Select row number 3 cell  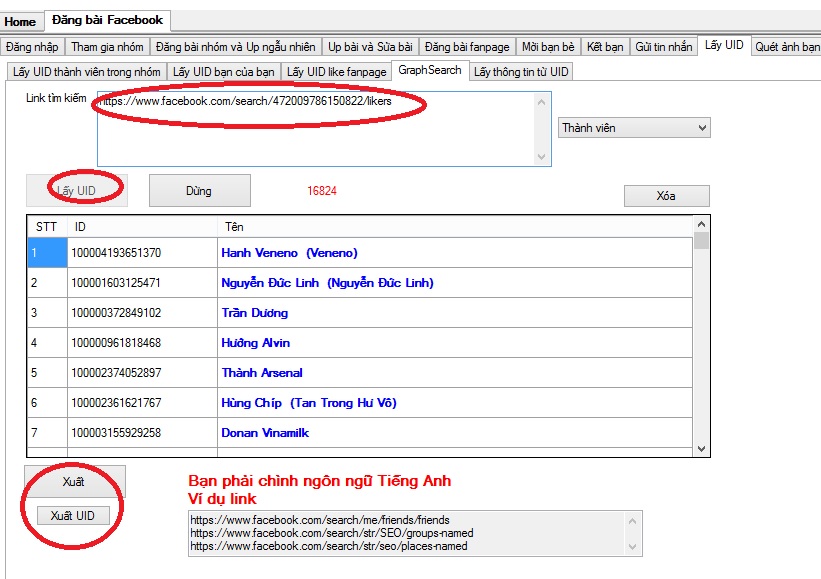47,313
